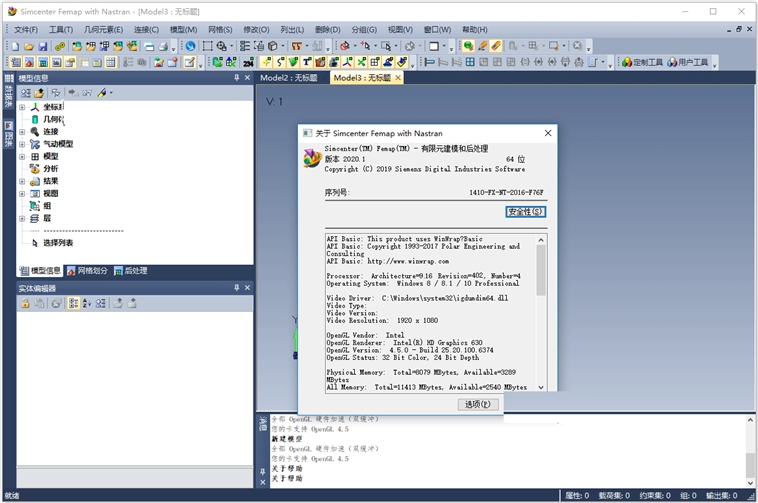758x503 pixels.
Task: Open 定制工具 custom tools toolbar button
Action: click(641, 62)
